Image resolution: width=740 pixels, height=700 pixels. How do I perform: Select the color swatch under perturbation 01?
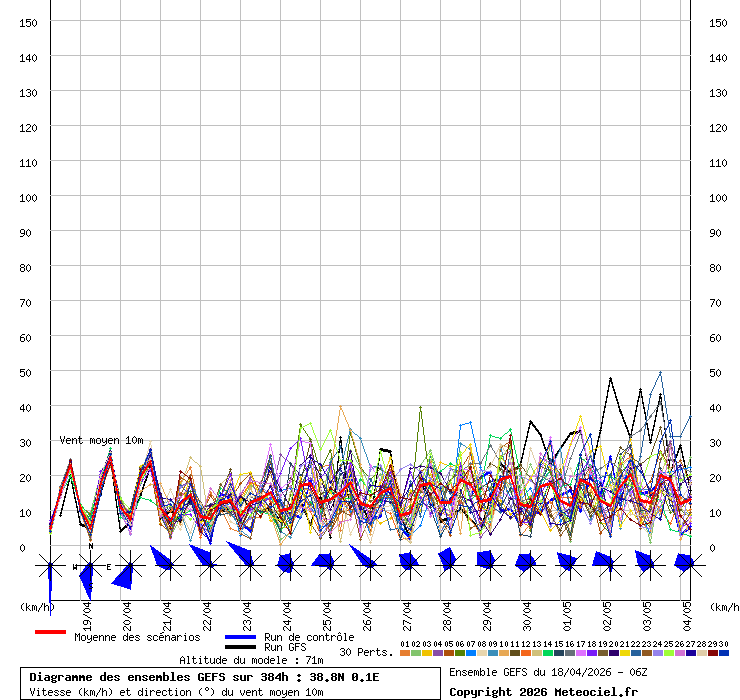pos(404,653)
